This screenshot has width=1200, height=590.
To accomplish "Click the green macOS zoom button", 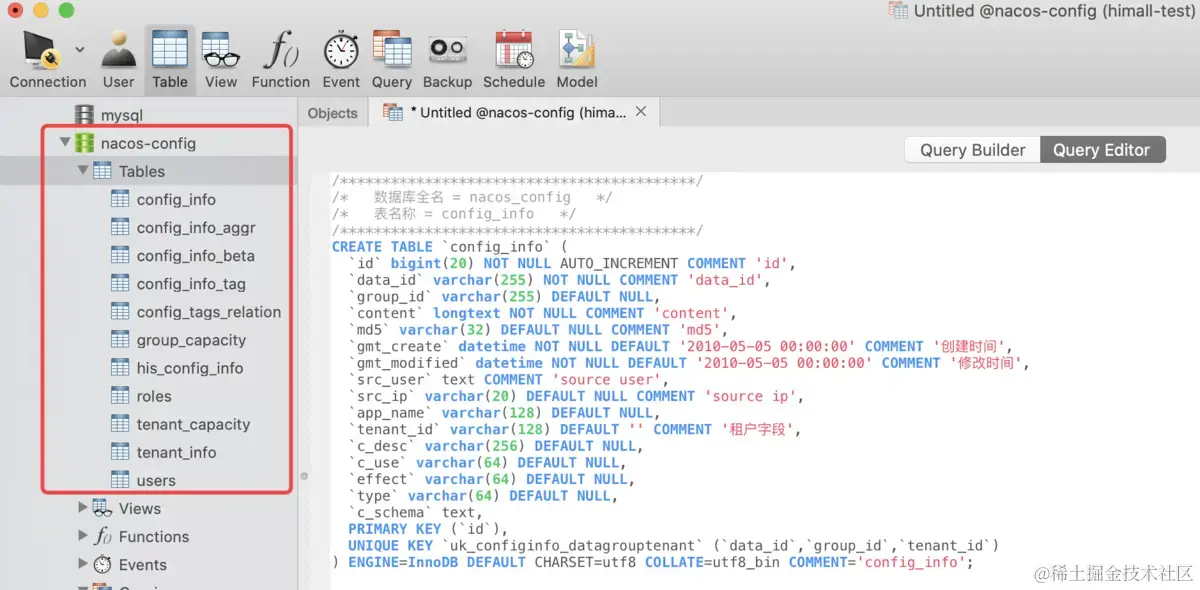I will [x=66, y=10].
